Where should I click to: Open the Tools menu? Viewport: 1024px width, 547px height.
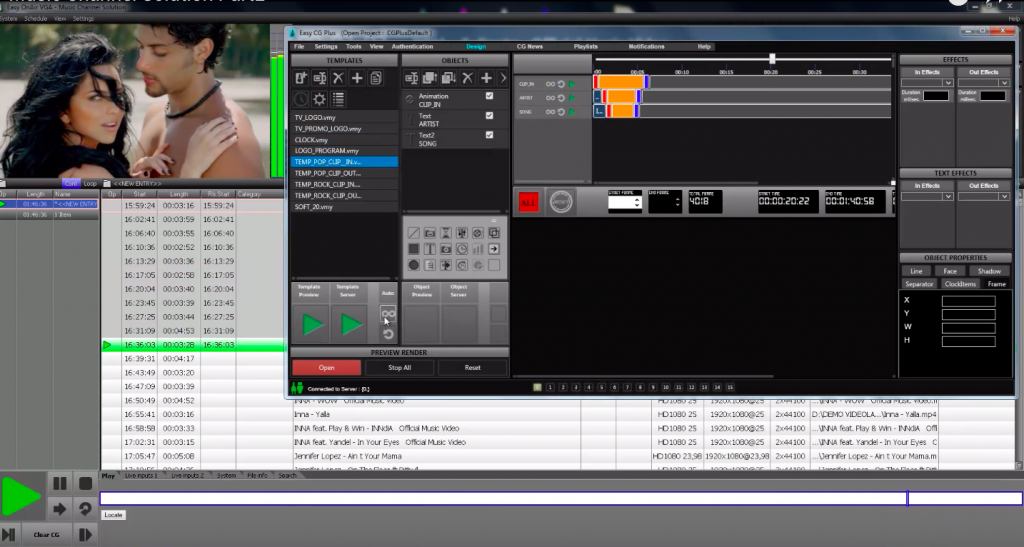click(x=353, y=47)
